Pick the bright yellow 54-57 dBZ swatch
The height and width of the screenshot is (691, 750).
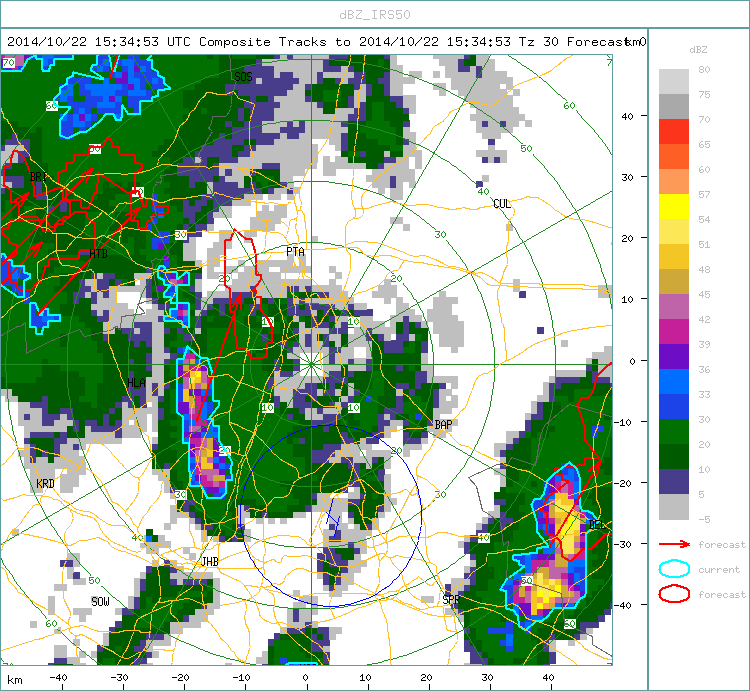pos(673,207)
